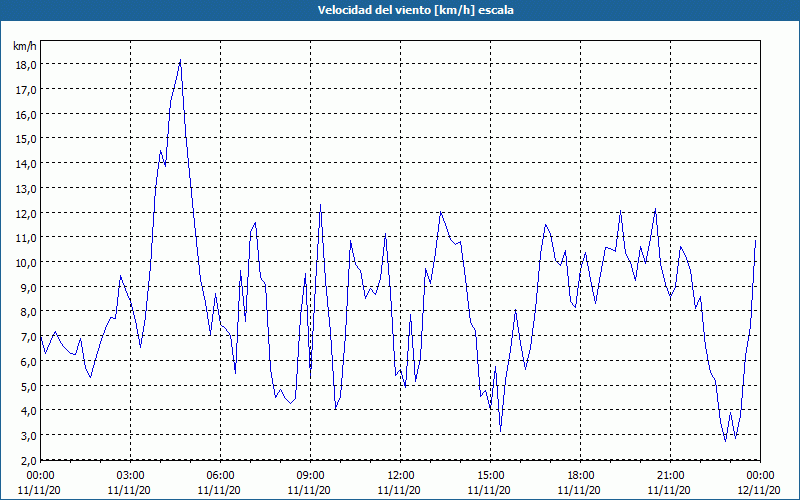Click the 7,0 y-axis label

[28, 337]
